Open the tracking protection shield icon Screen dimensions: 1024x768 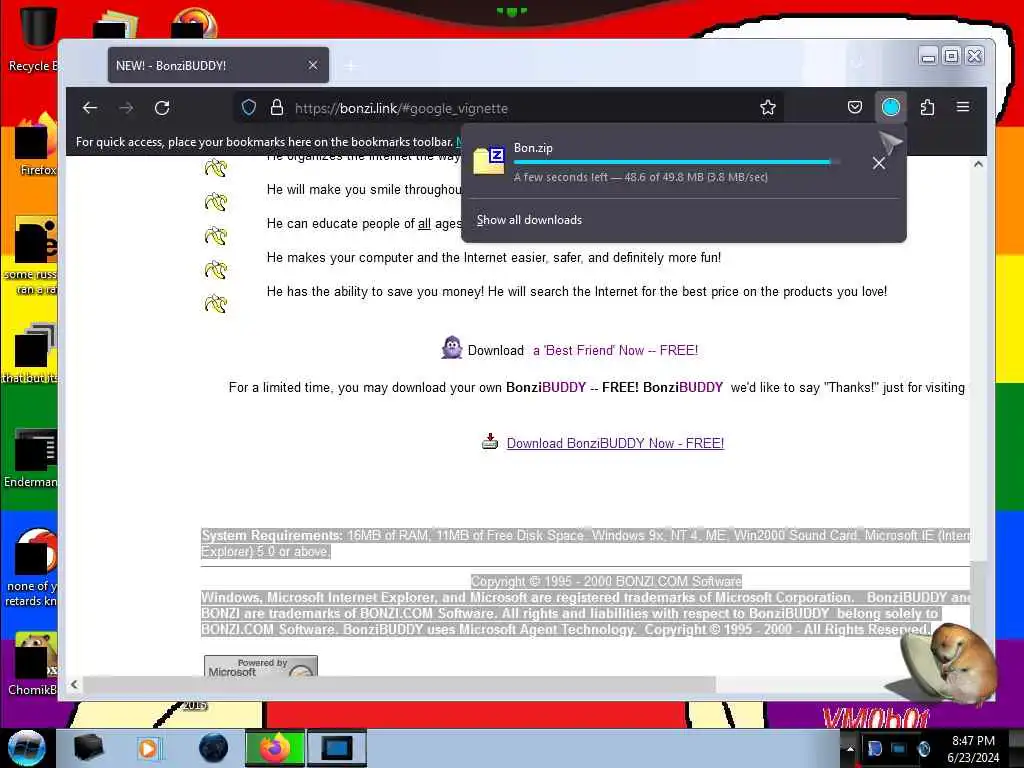(249, 108)
